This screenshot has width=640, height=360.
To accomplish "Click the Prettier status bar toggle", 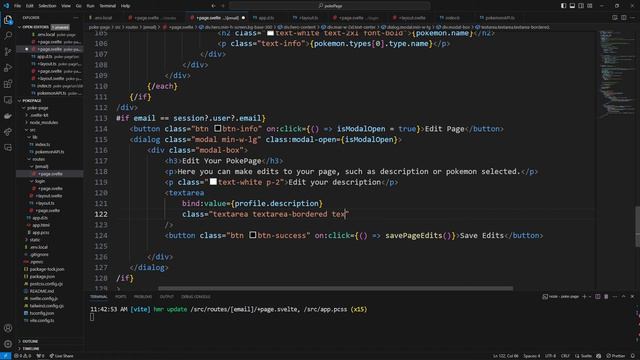I will pos(616,356).
